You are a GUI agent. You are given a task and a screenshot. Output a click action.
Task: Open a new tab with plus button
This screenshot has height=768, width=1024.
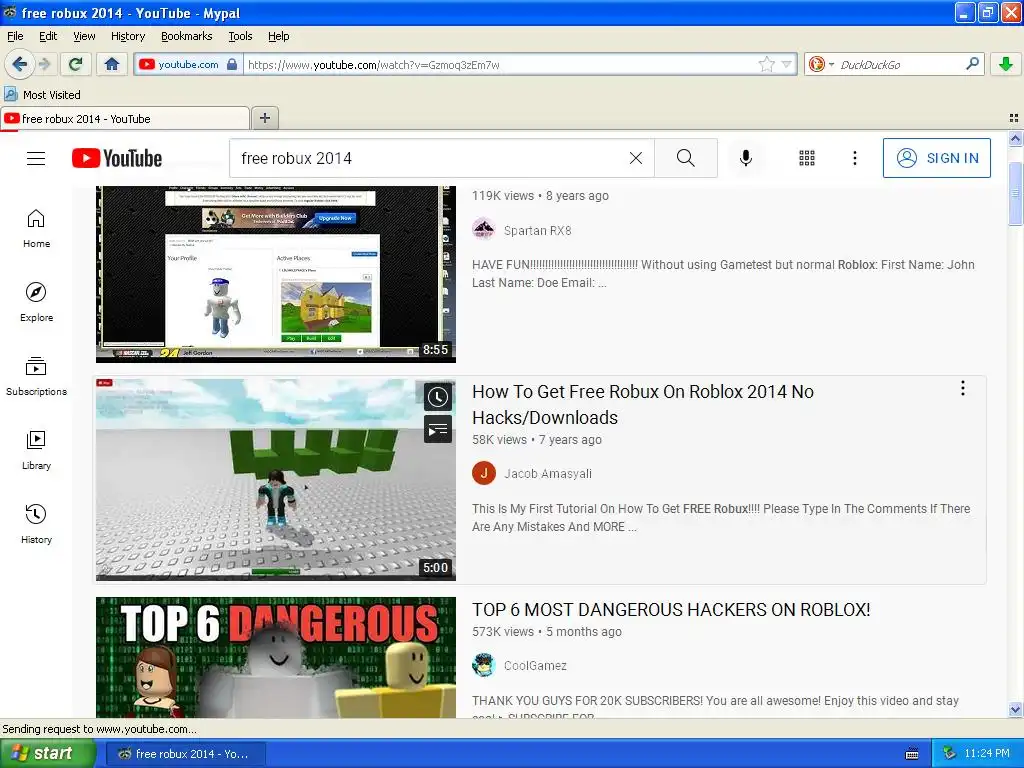pos(264,118)
